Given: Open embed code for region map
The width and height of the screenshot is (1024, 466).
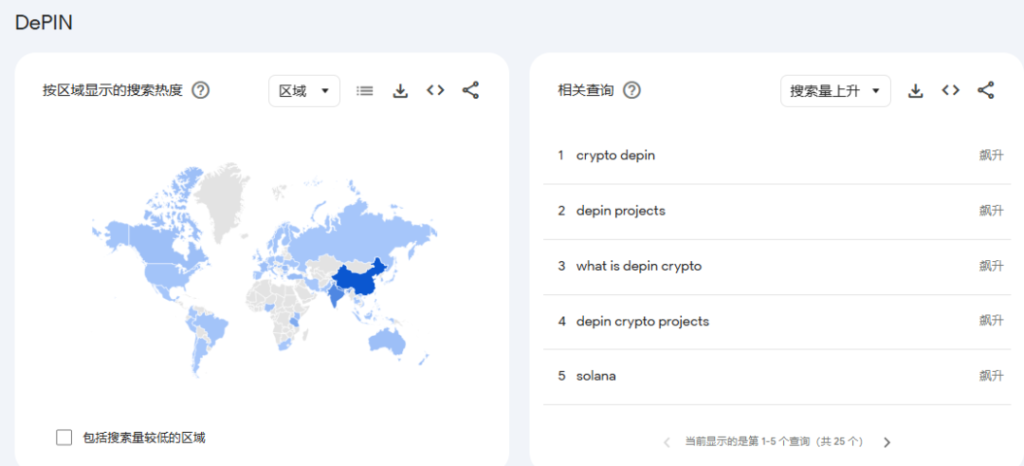Looking at the screenshot, I should point(435,91).
